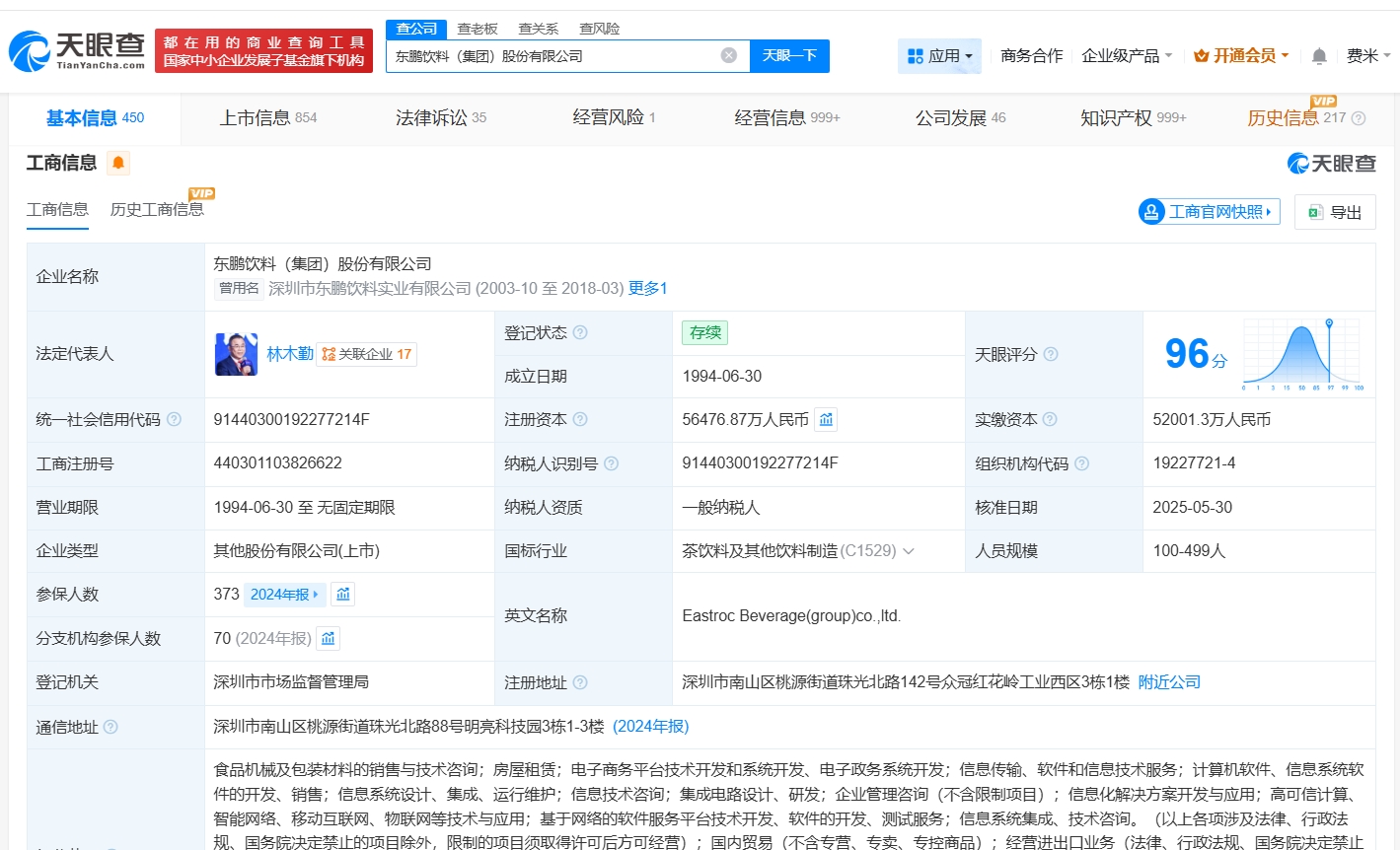This screenshot has width=1400, height=850.
Task: Click the 天眼评分 score distribution chart
Action: (1303, 354)
